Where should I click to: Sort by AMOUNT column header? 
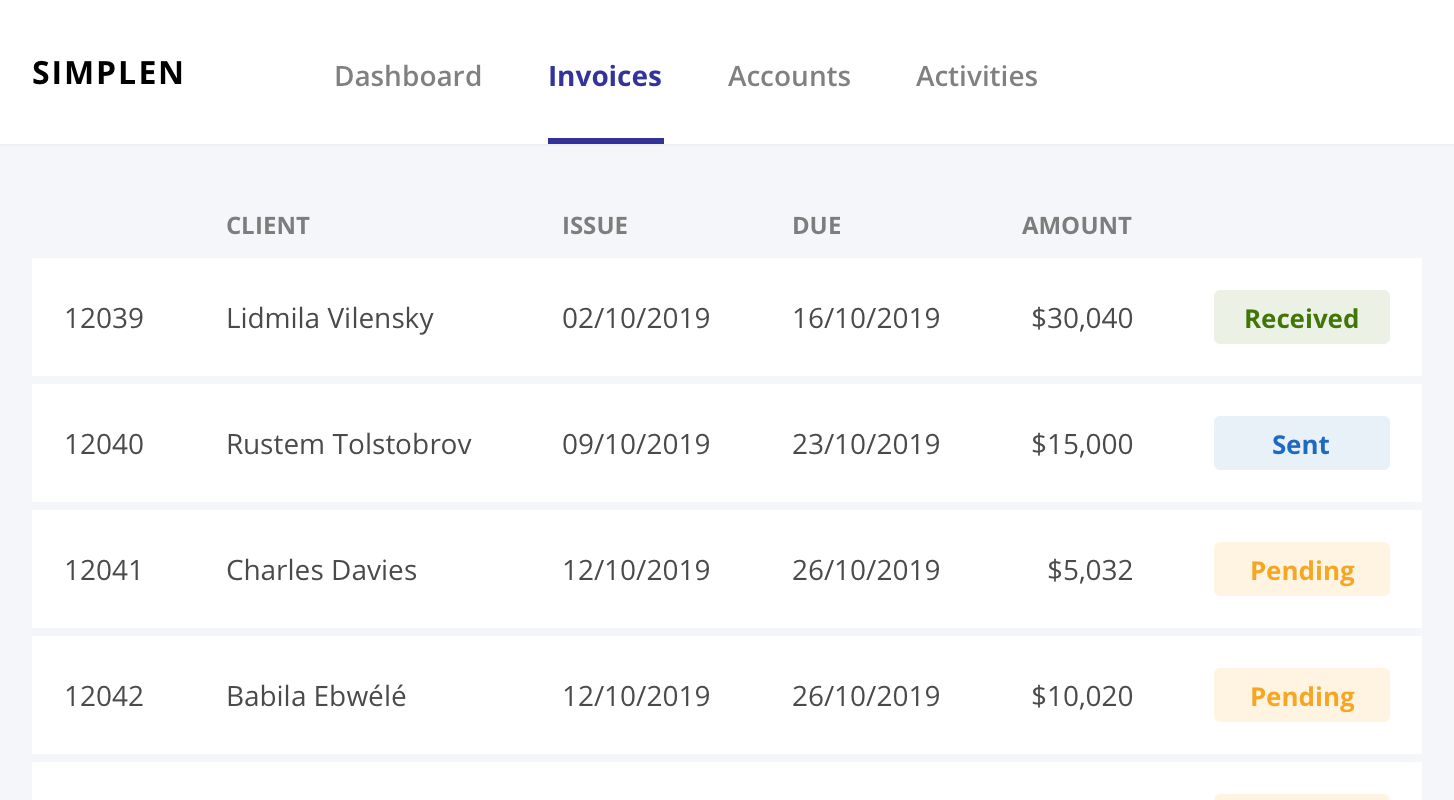point(1076,226)
